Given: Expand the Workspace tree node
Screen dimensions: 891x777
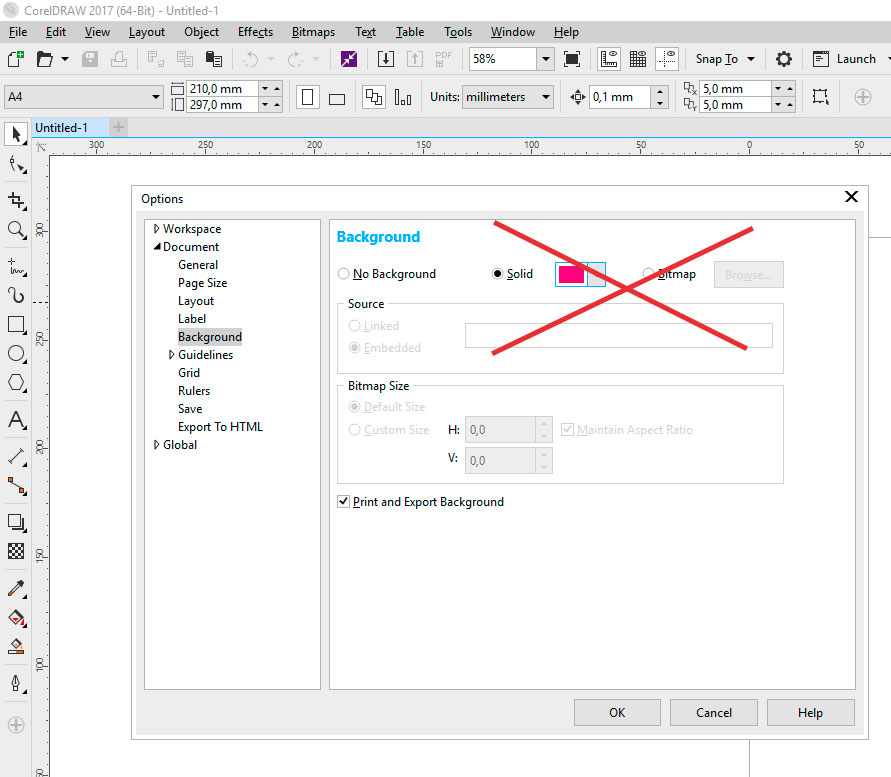Looking at the screenshot, I should coord(156,228).
